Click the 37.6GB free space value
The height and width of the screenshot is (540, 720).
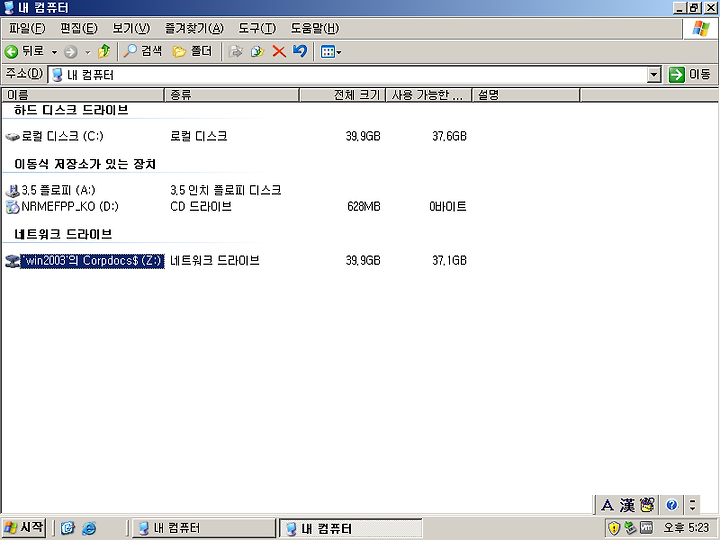(449, 136)
